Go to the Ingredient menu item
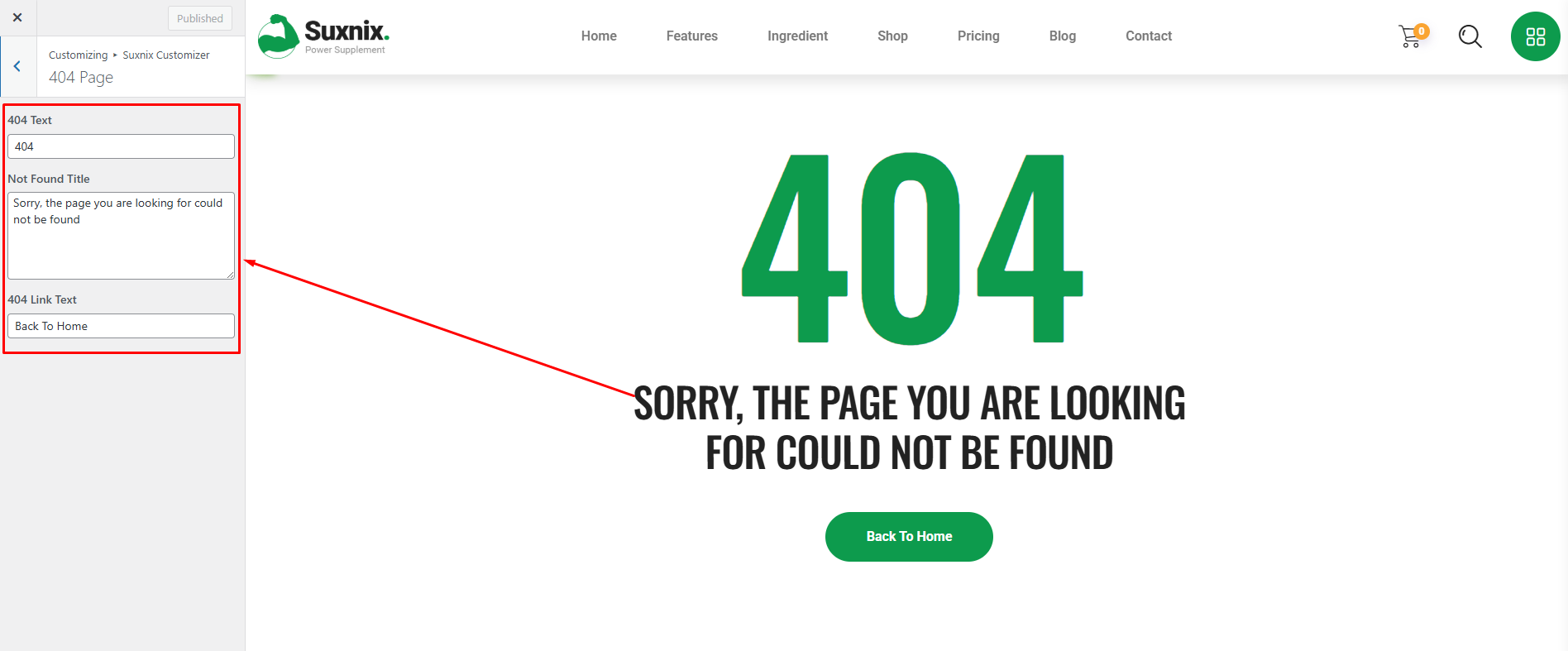The image size is (1568, 651). point(797,36)
